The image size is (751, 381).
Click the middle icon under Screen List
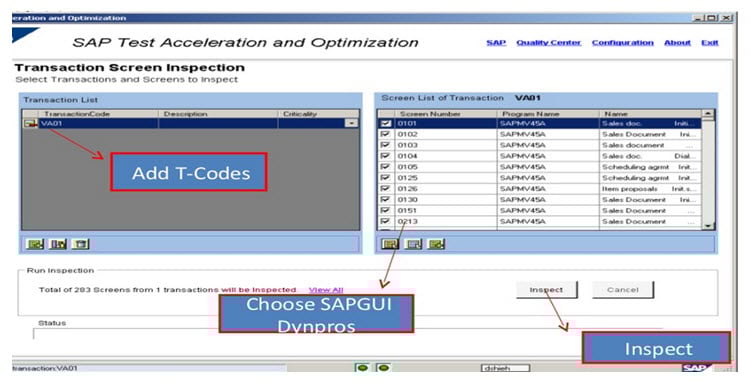coord(413,244)
